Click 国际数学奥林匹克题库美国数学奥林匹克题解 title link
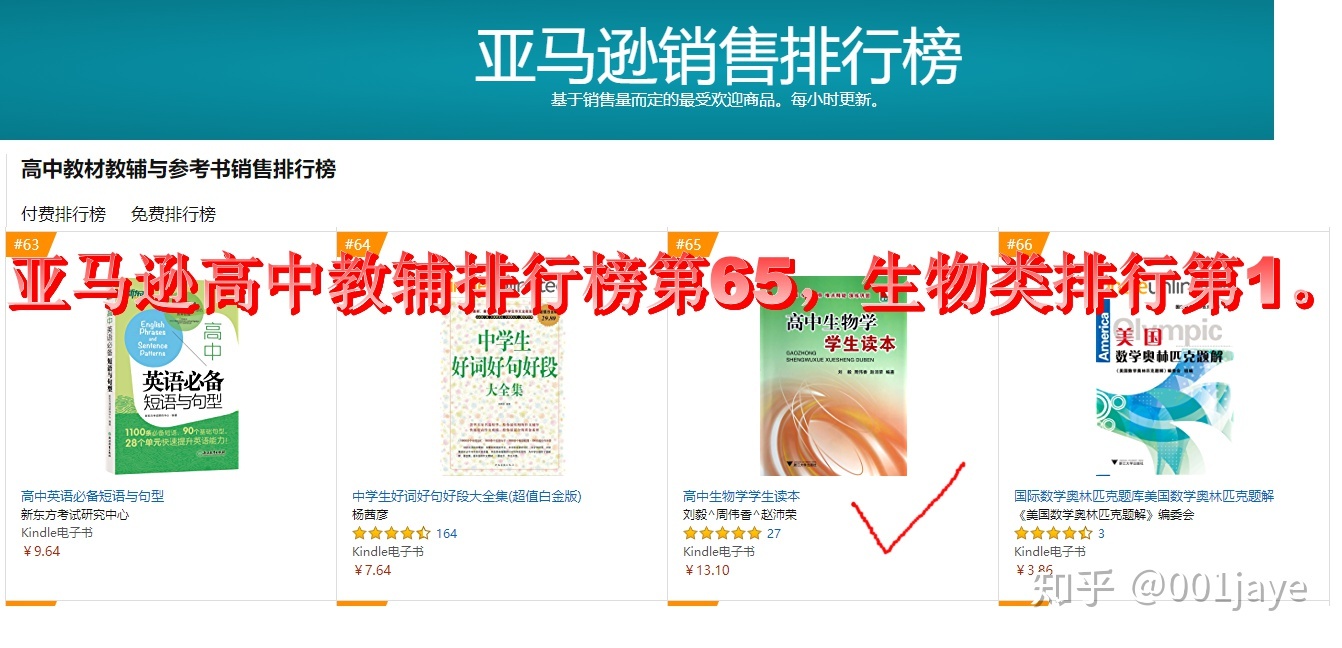Screen dimensions: 1342x648 1144,496
